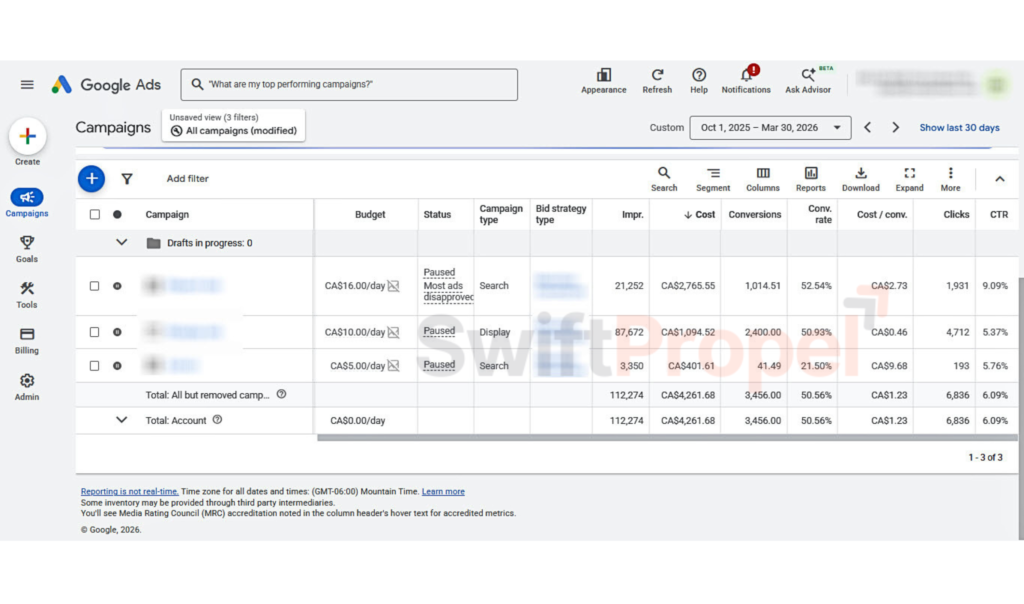Expand the table to full screen
Image resolution: width=1024 pixels, height=604 pixels.
point(909,179)
